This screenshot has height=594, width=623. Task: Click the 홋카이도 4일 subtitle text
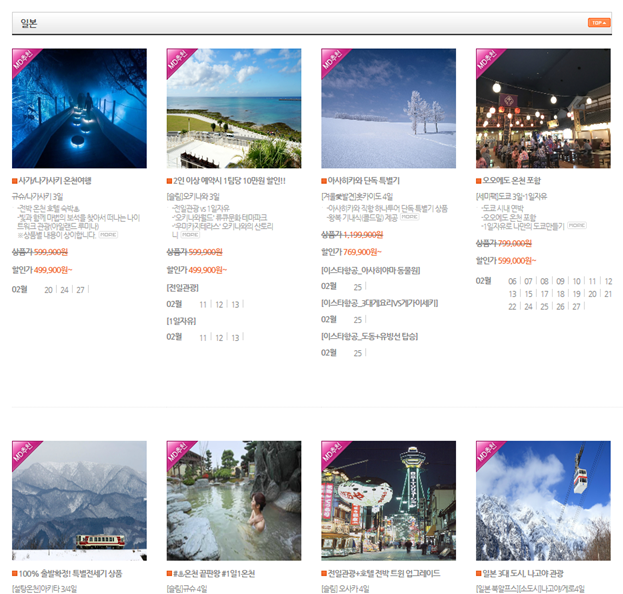(x=357, y=196)
